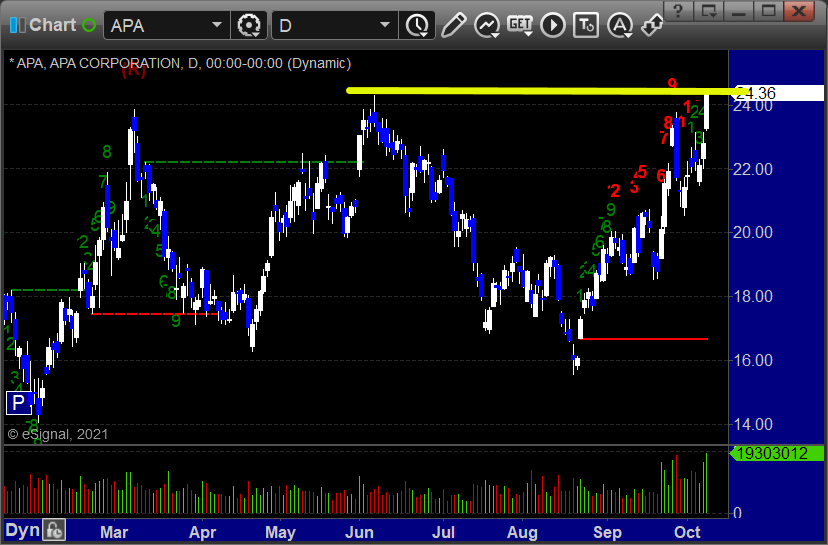Open the D interval dropdown
The height and width of the screenshot is (545, 828).
pos(385,25)
